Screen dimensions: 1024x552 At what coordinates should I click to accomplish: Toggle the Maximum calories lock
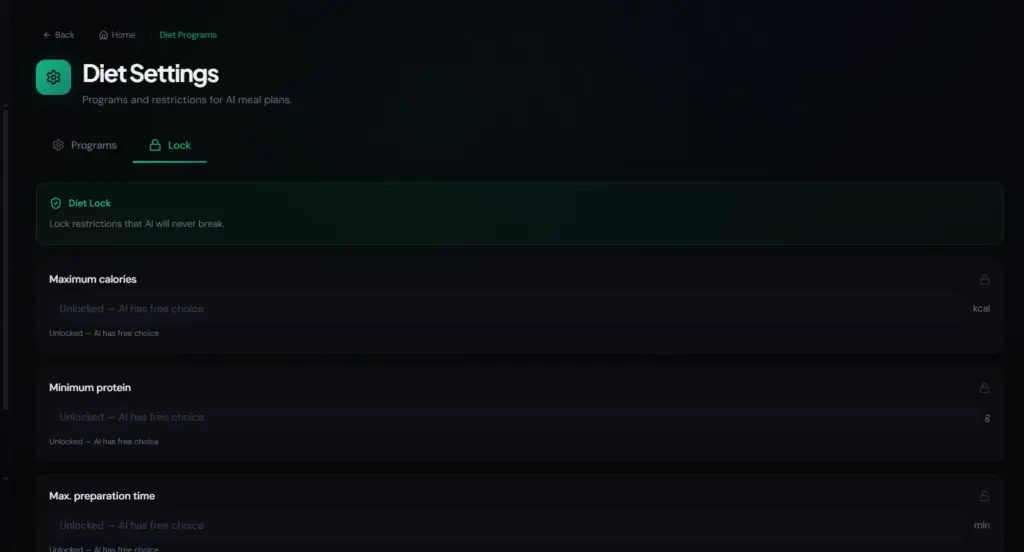tap(984, 279)
